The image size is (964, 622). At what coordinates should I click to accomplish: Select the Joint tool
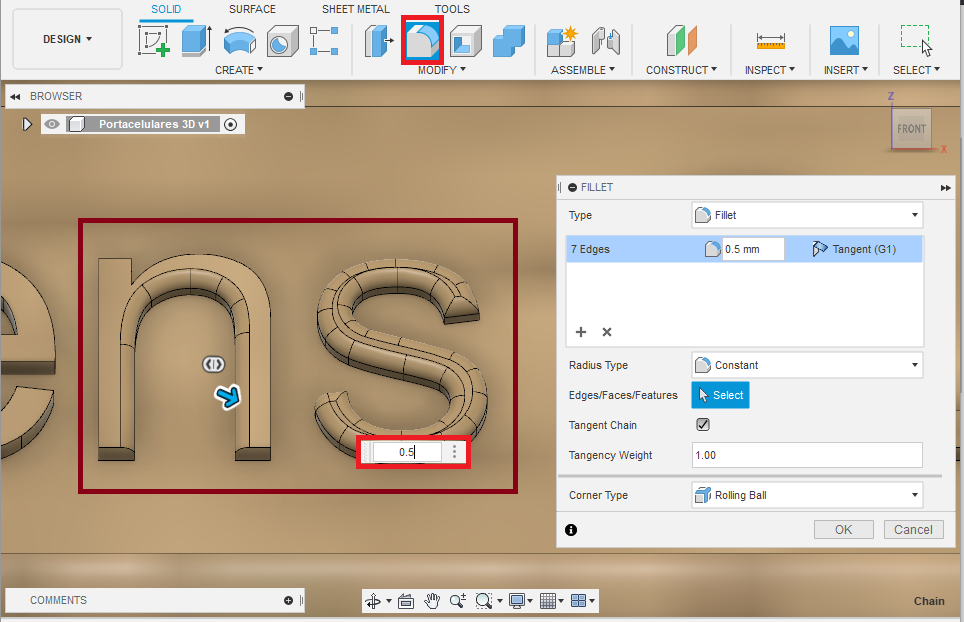click(x=606, y=41)
